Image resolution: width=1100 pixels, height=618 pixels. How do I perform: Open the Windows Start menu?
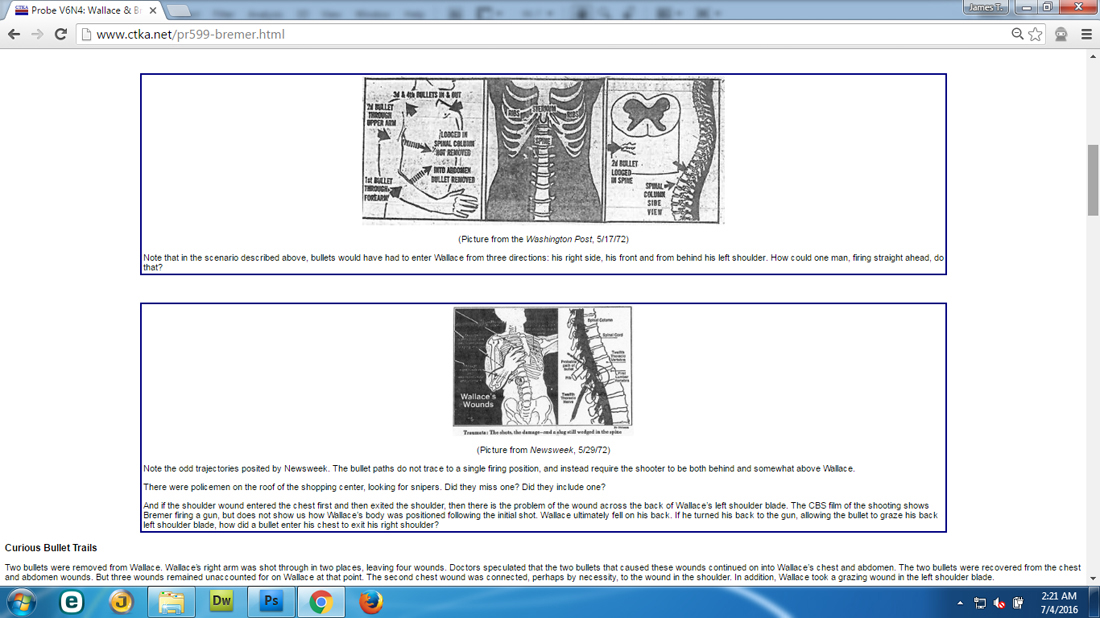coord(21,602)
